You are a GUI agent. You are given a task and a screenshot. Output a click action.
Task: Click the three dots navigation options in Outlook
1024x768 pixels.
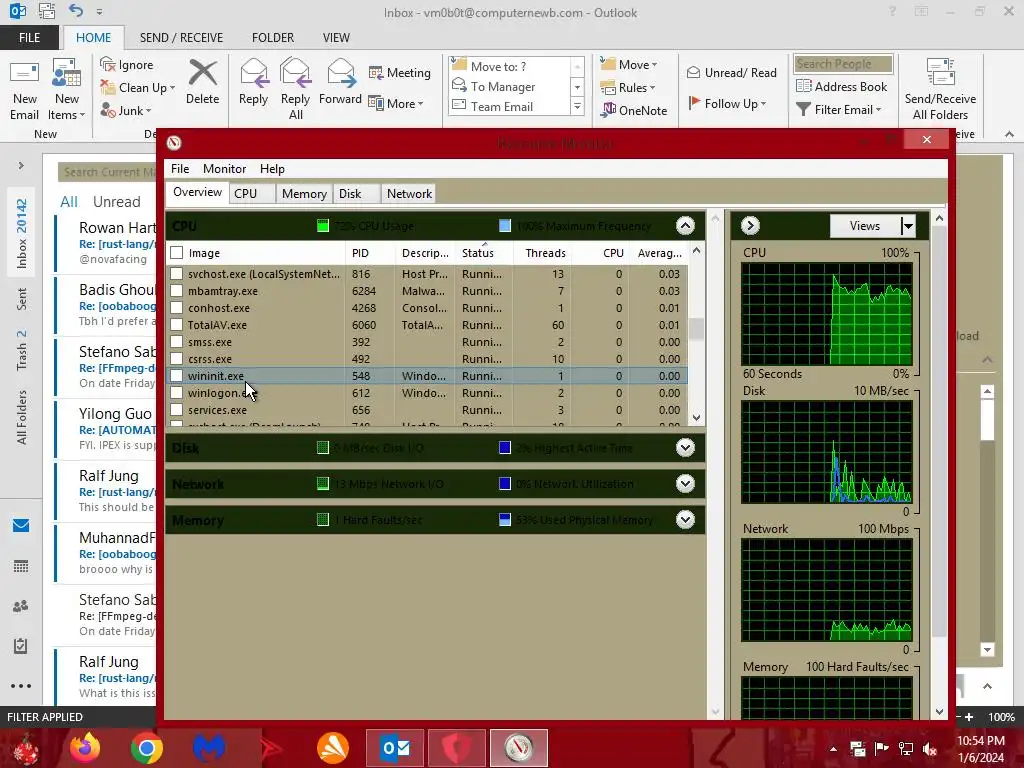[21, 686]
